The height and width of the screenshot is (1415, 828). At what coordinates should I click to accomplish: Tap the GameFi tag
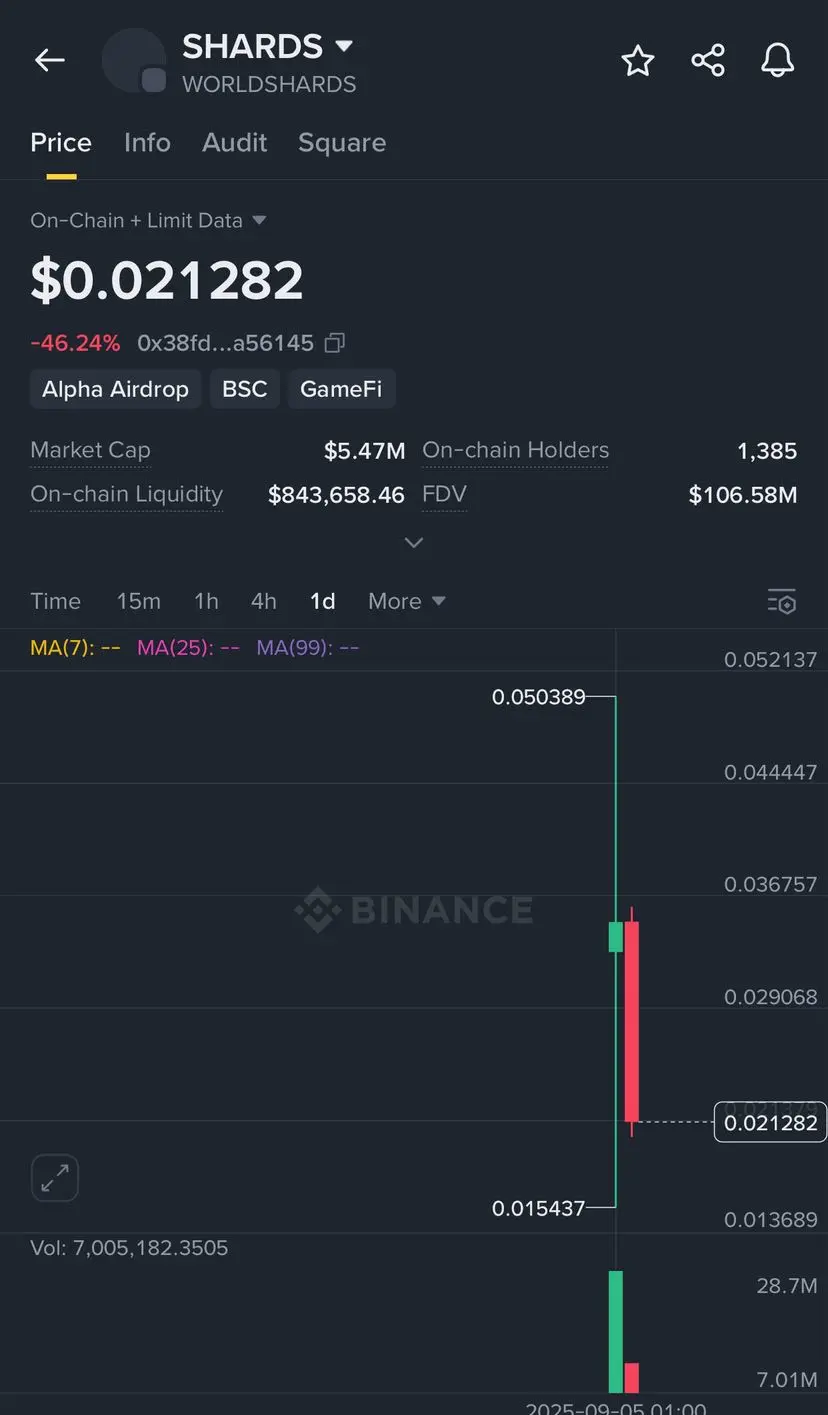341,389
